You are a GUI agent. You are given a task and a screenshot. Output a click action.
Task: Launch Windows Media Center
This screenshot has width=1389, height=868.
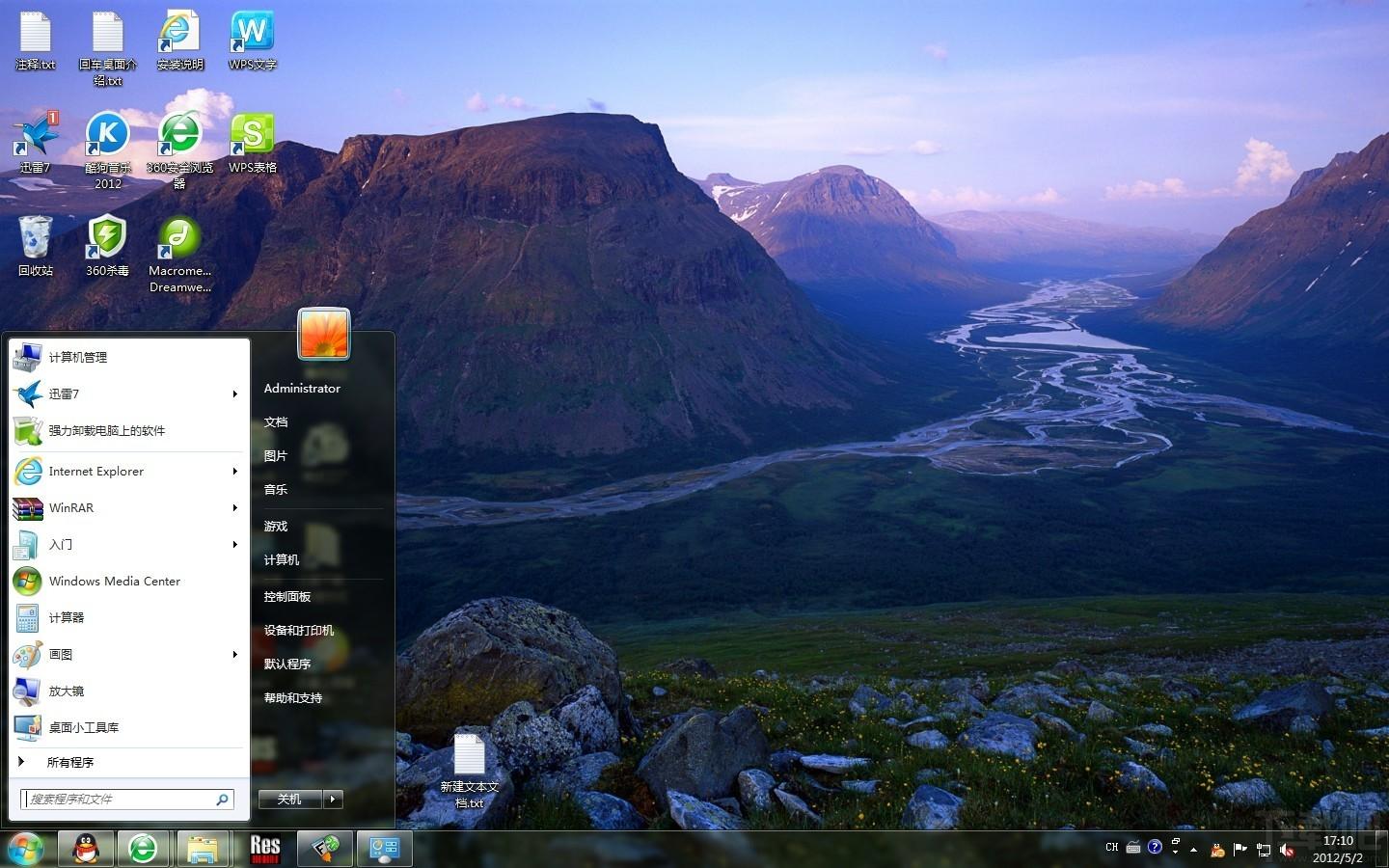tap(128, 581)
